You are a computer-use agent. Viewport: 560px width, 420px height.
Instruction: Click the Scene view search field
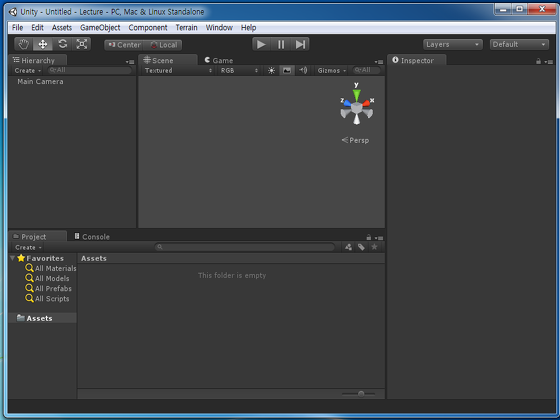[x=366, y=70]
